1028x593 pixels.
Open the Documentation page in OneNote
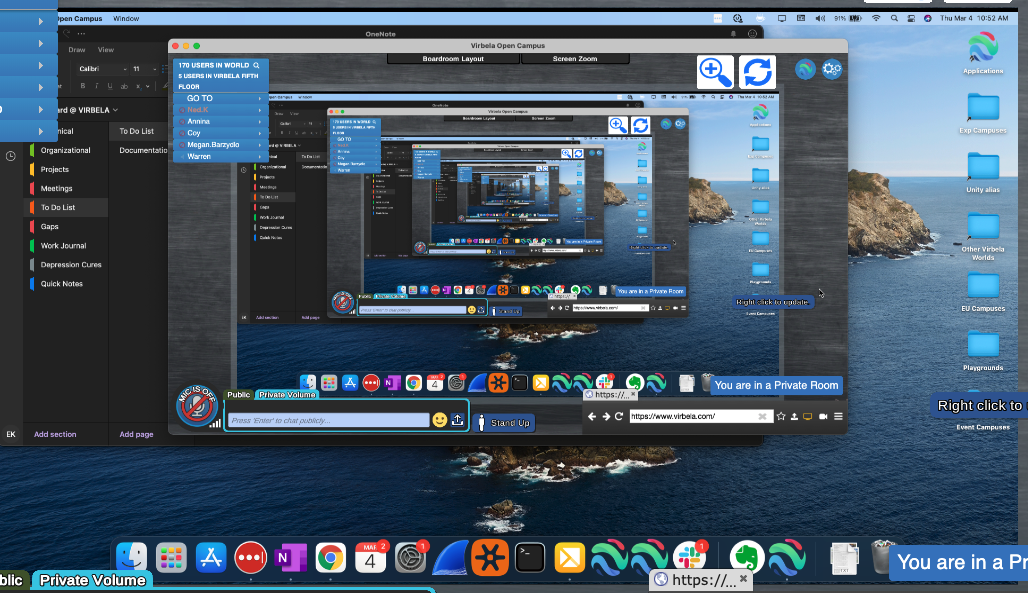[x=143, y=150]
